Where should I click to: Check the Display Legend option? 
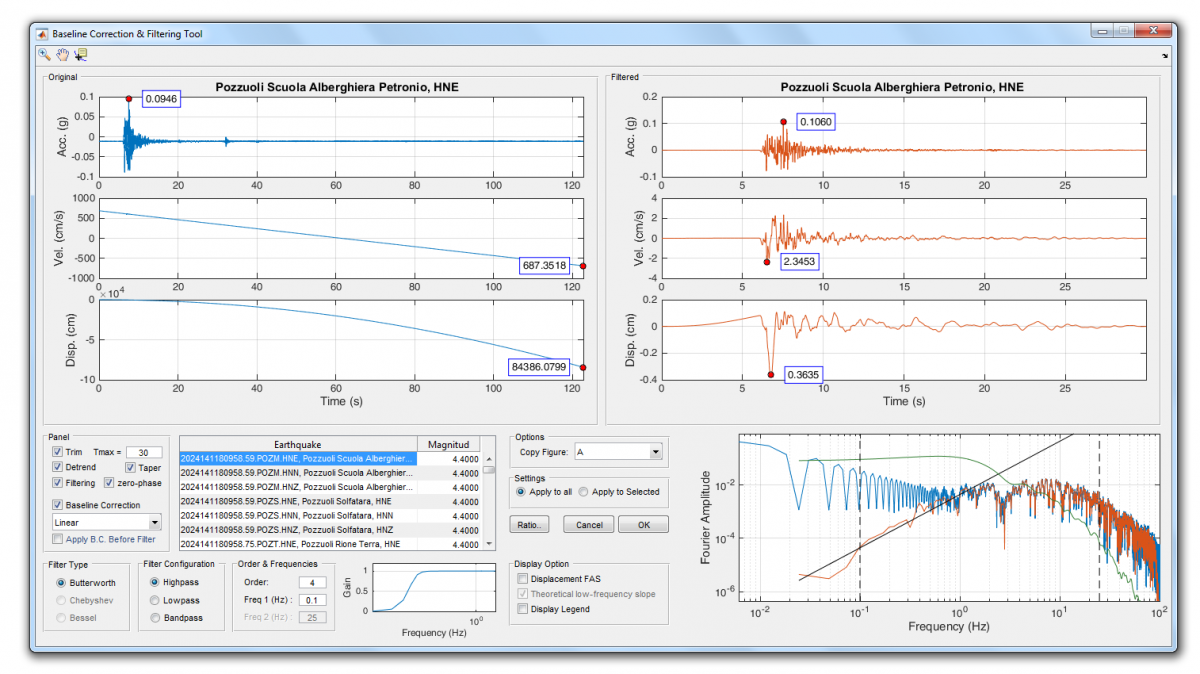tap(522, 608)
